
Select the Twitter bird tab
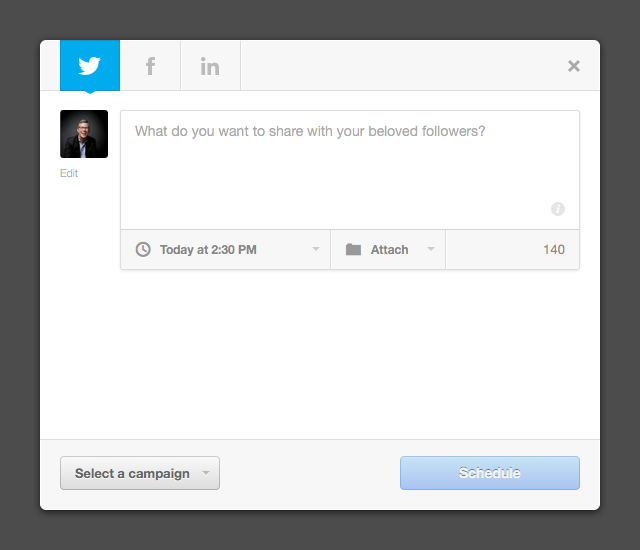[90, 65]
